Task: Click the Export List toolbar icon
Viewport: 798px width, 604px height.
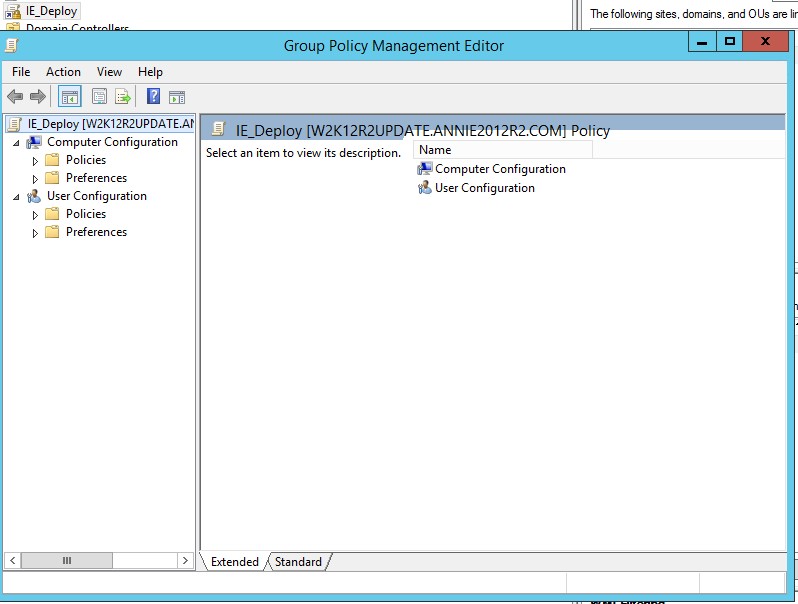Action: click(x=123, y=97)
